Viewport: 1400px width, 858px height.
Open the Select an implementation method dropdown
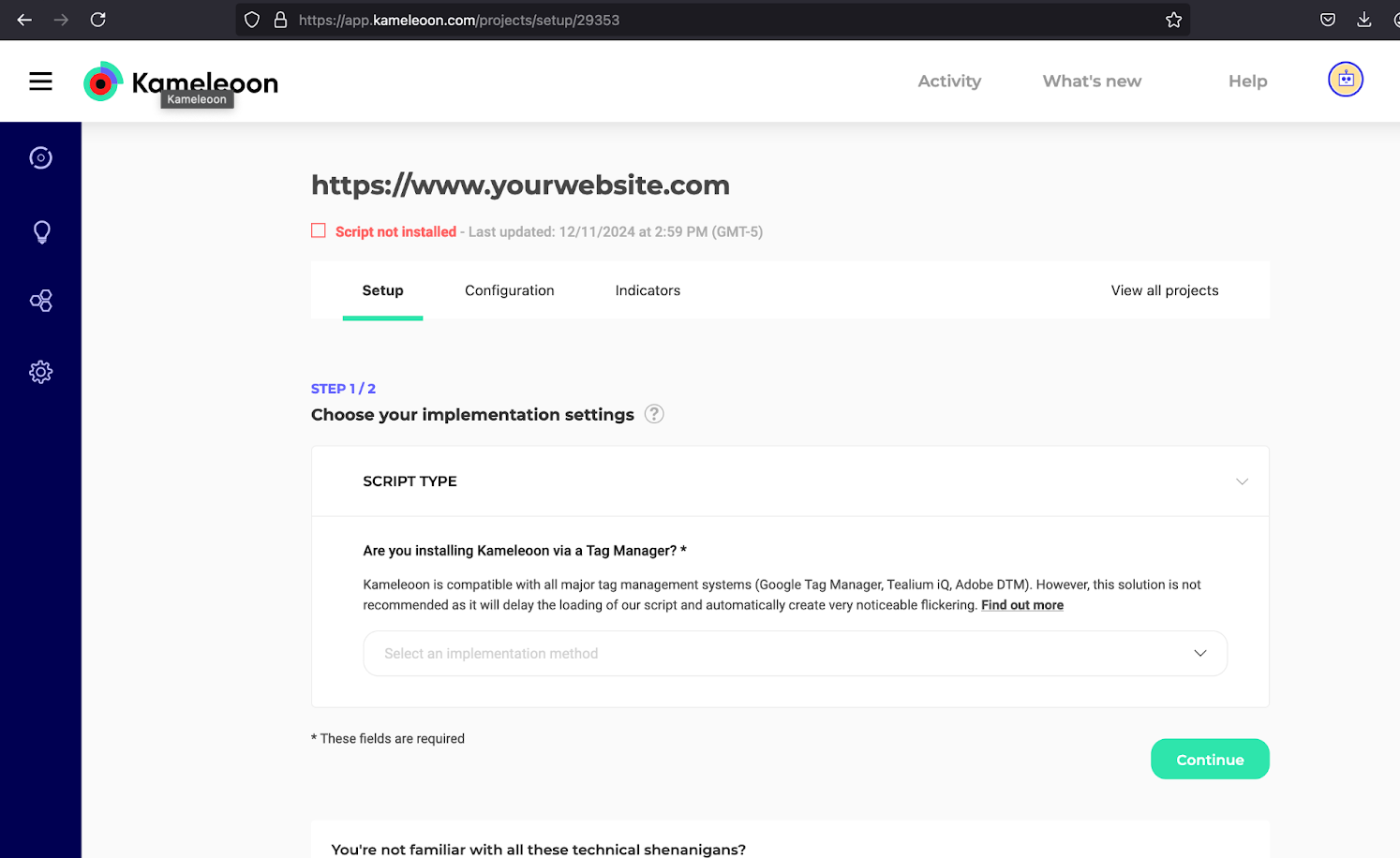coord(795,654)
